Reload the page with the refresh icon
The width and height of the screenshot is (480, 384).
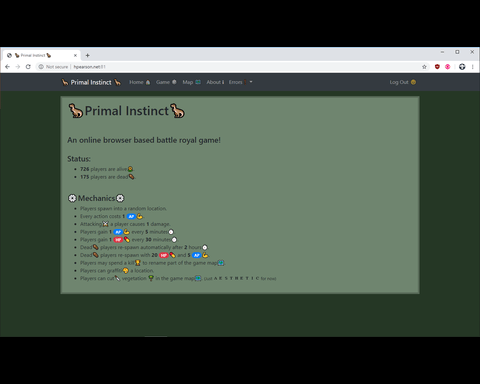click(28, 67)
